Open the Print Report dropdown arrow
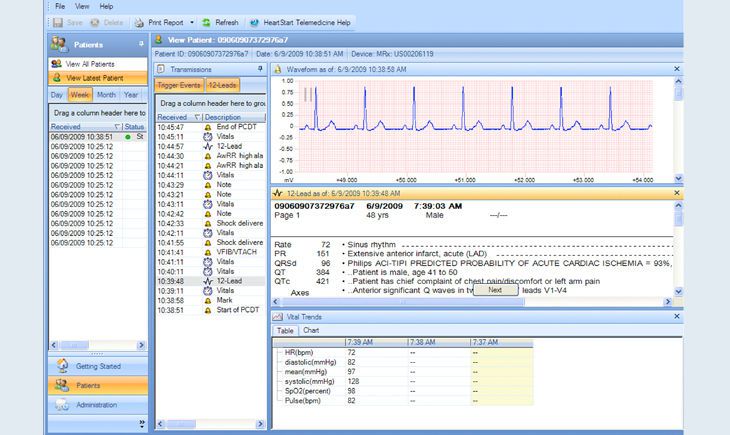730x435 pixels. pyautogui.click(x=190, y=21)
